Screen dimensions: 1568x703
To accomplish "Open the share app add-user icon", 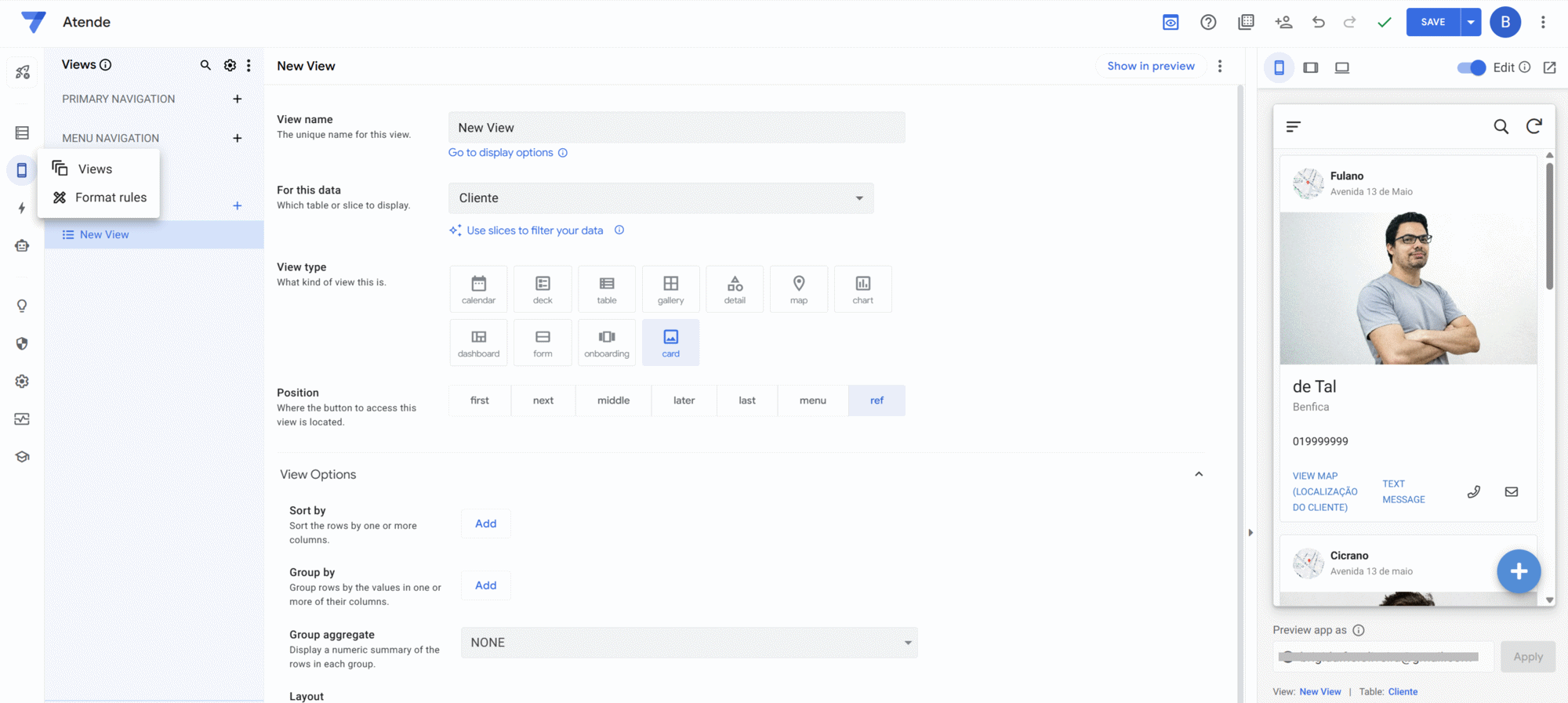I will [1283, 23].
